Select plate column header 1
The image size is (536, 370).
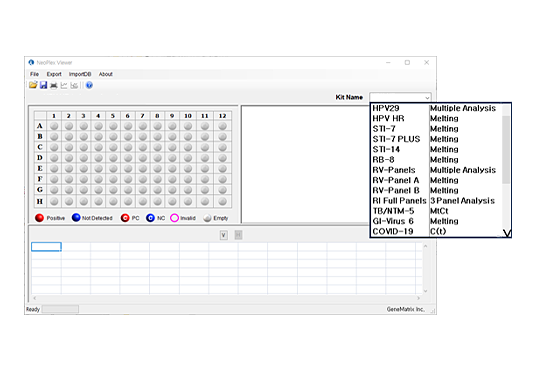click(54, 116)
